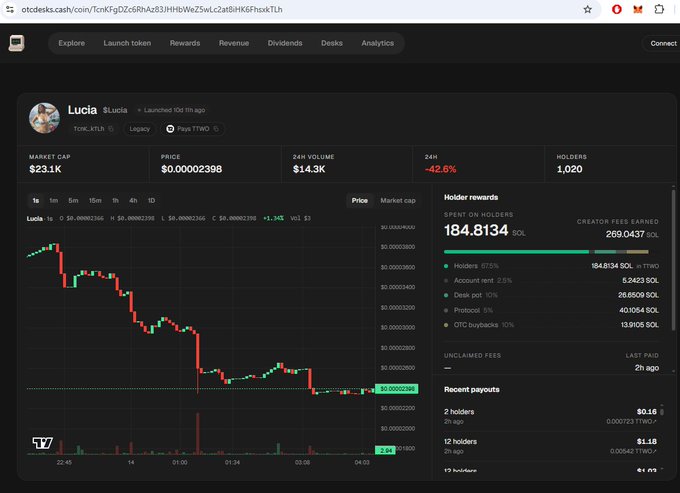Set chart interval to 4h

[x=133, y=200]
